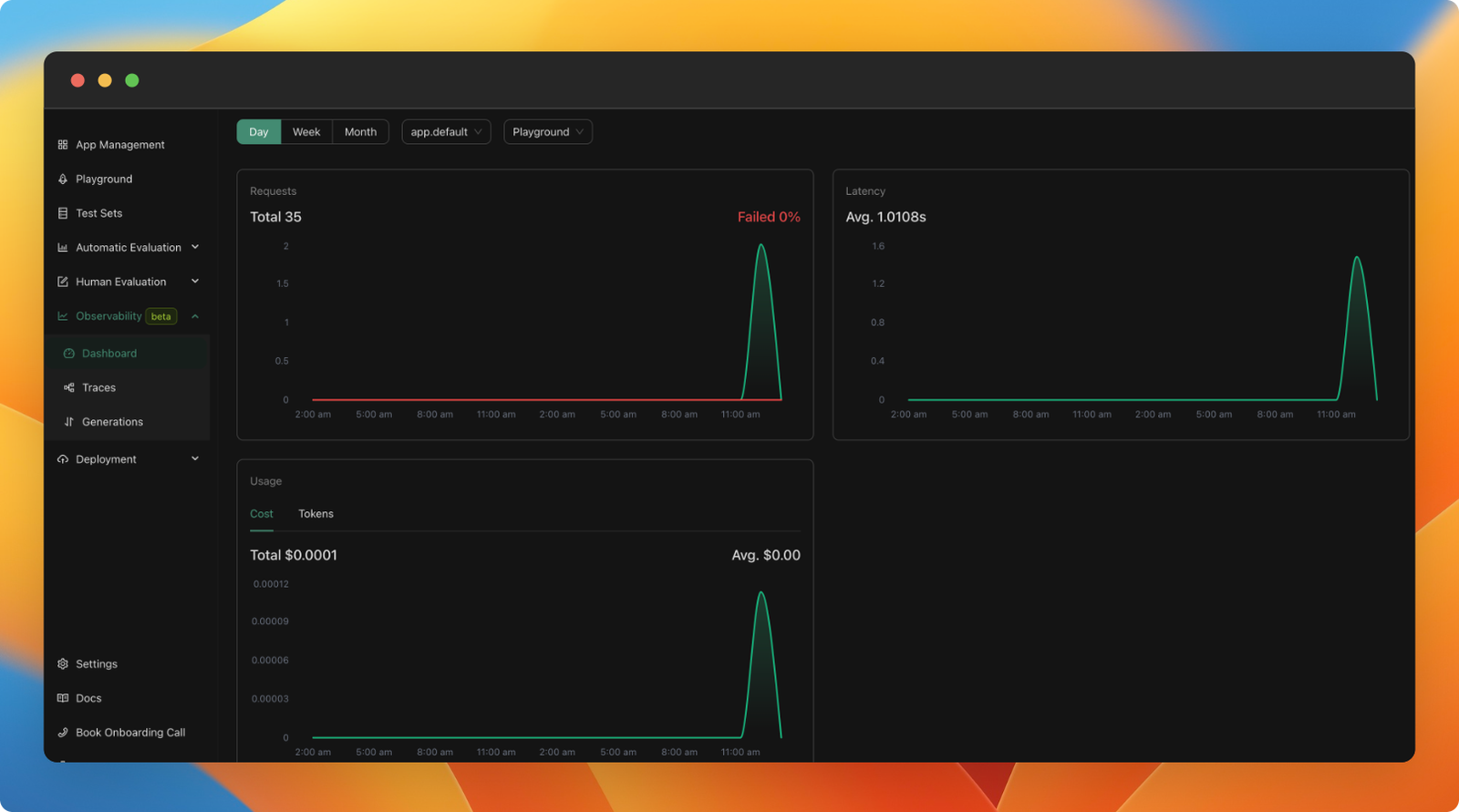The height and width of the screenshot is (812, 1459).
Task: Switch time range to Week
Action: click(x=306, y=132)
